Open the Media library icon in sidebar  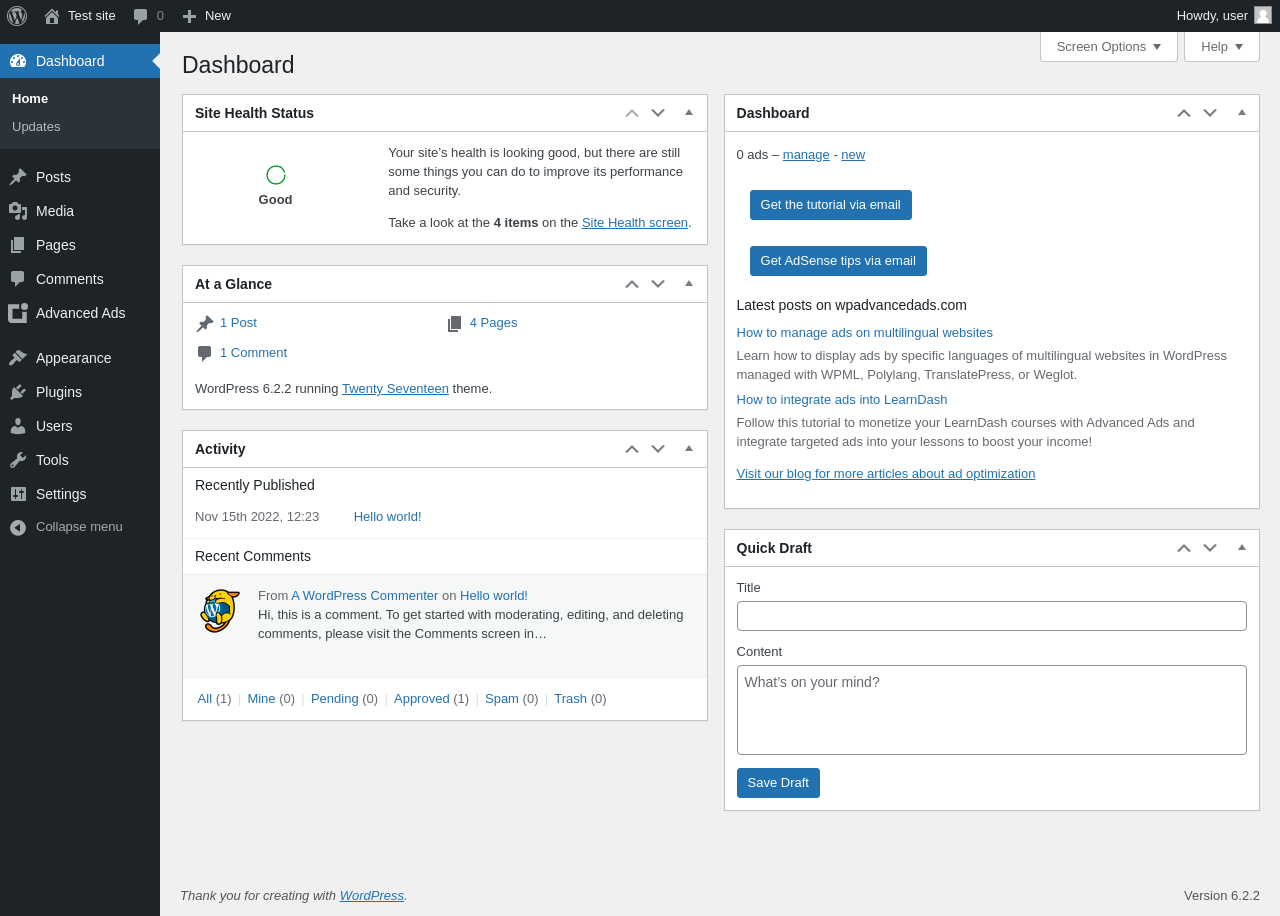[18, 211]
